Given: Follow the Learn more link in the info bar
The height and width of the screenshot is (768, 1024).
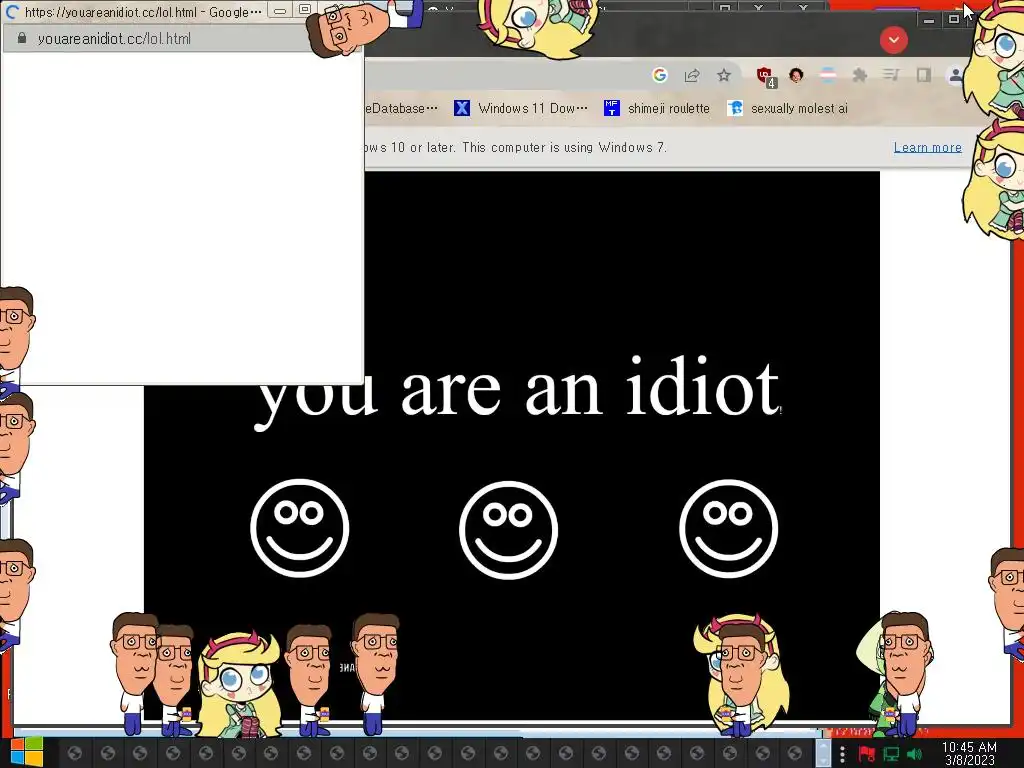Looking at the screenshot, I should tap(927, 148).
